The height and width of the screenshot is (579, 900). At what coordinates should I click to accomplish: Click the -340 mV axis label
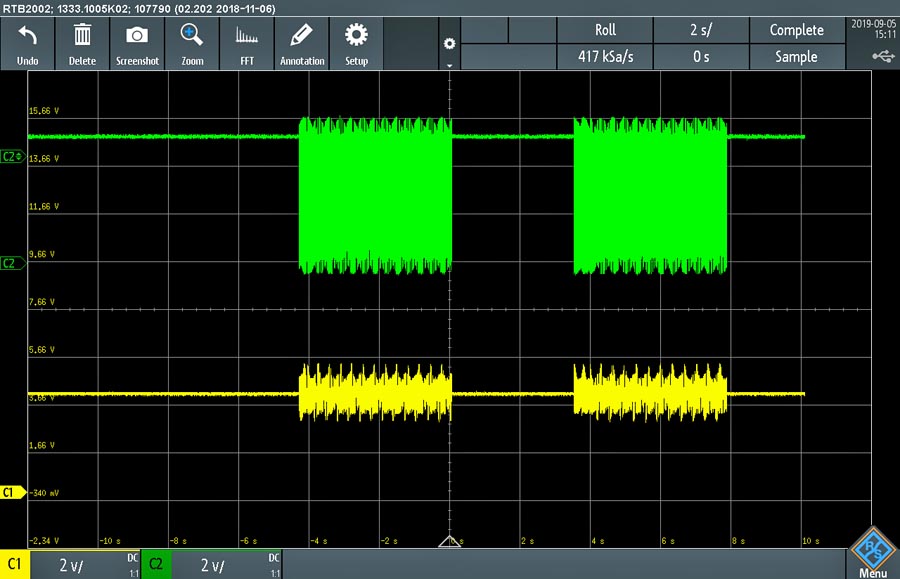tap(44, 493)
